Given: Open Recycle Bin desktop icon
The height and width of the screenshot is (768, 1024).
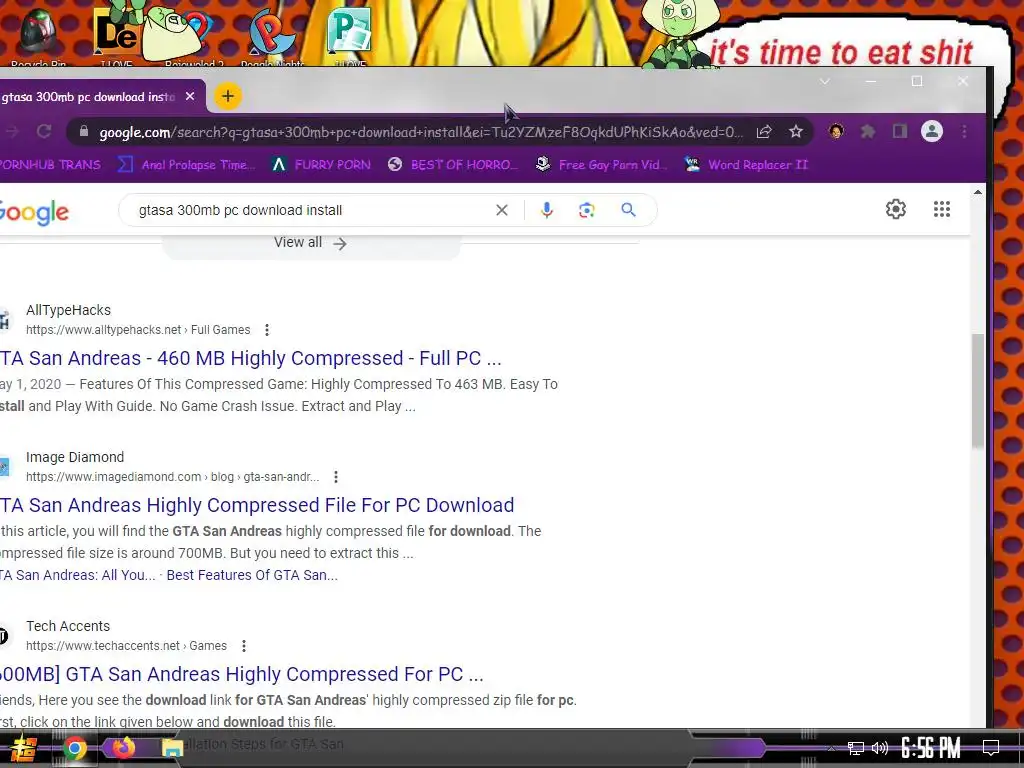Looking at the screenshot, I should click(39, 36).
